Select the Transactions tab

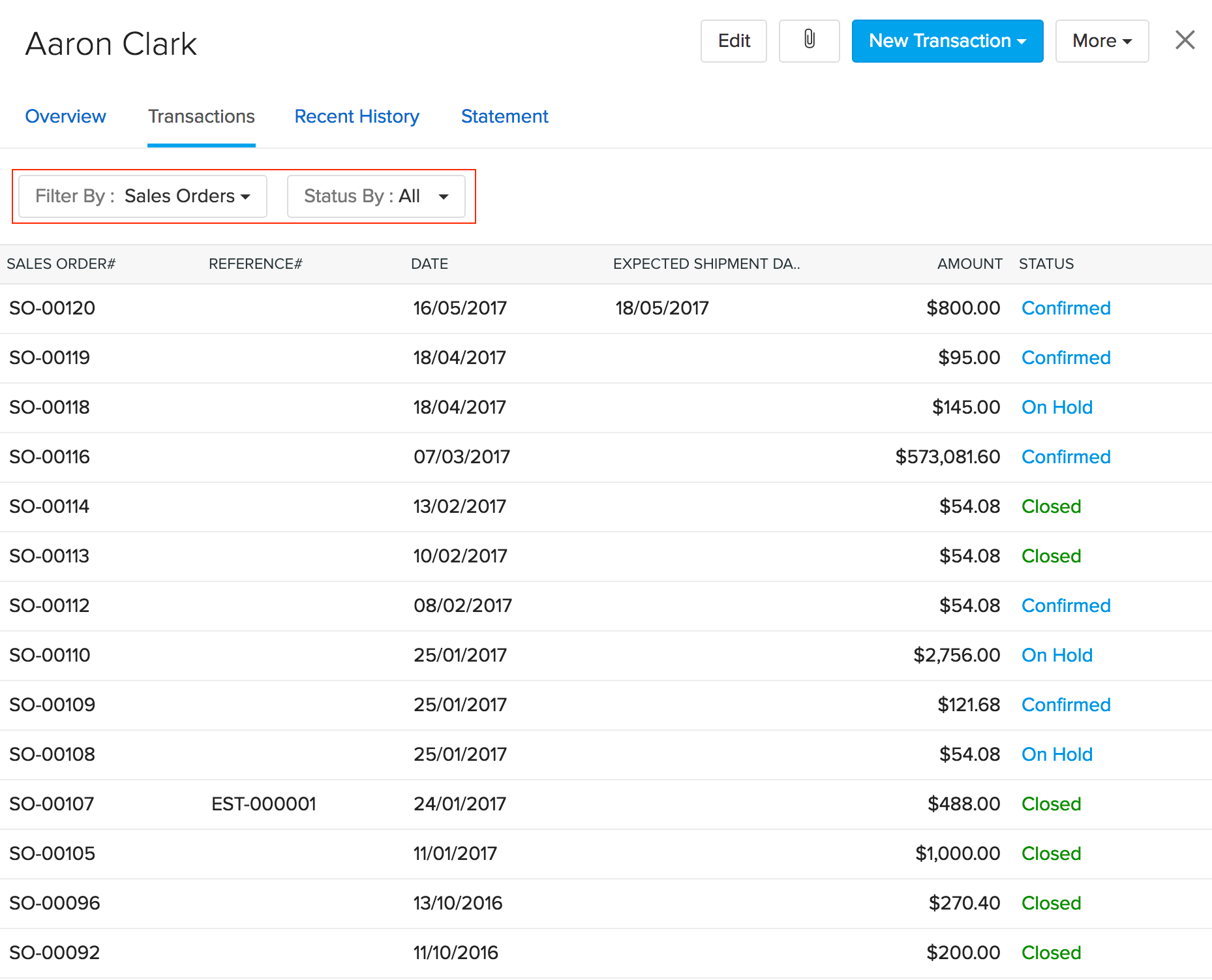201,116
